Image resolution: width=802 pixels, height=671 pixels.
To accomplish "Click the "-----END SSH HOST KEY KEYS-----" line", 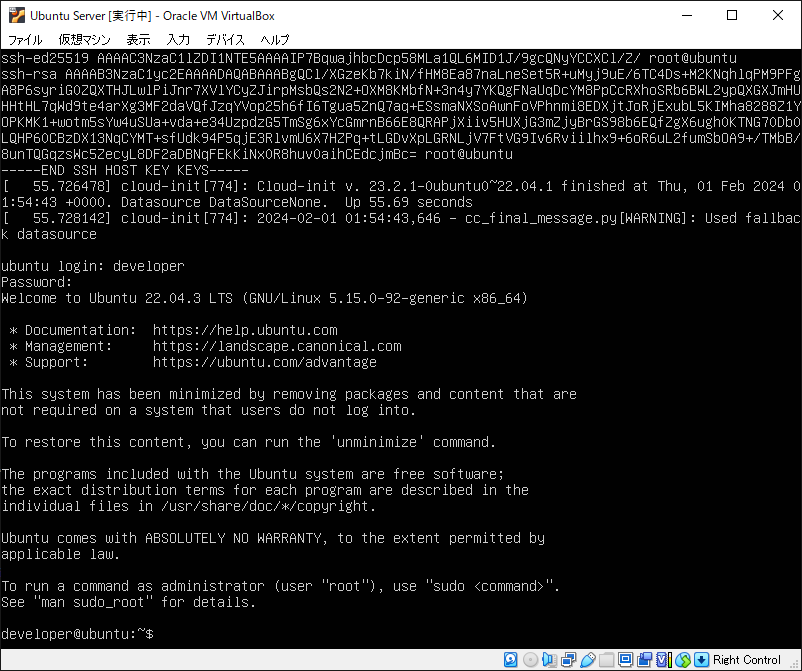I will (x=125, y=170).
